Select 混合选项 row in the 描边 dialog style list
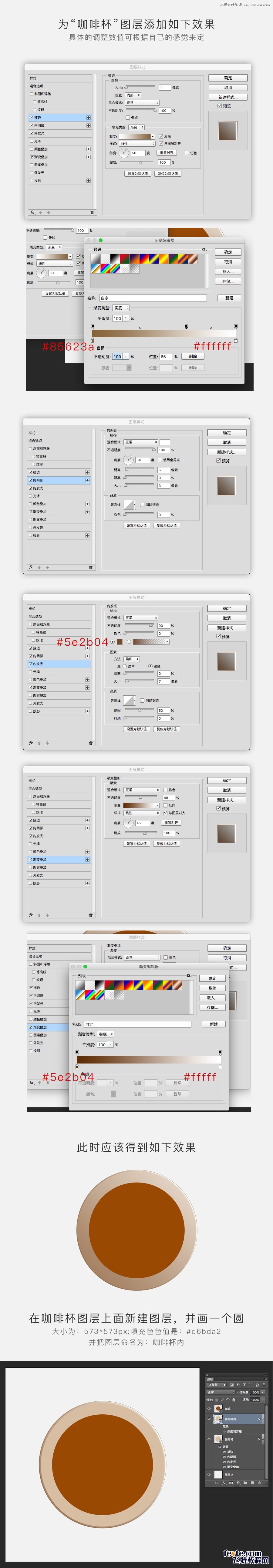This screenshot has height=1568, width=273. pyautogui.click(x=60, y=86)
